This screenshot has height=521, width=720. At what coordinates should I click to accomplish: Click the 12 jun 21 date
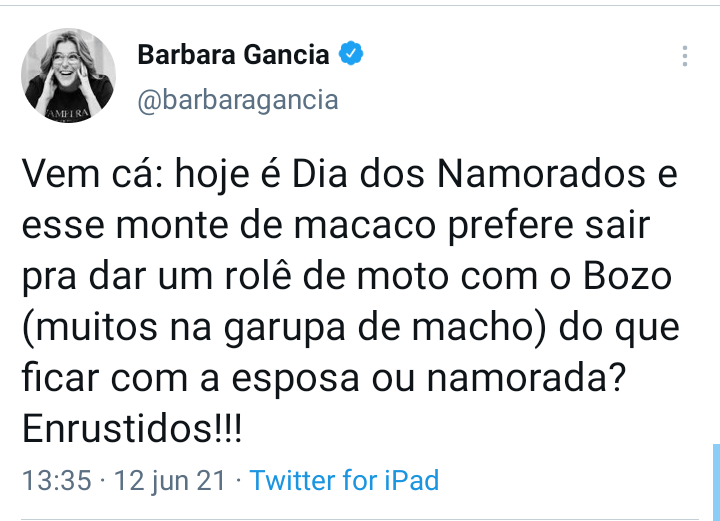coord(170,480)
